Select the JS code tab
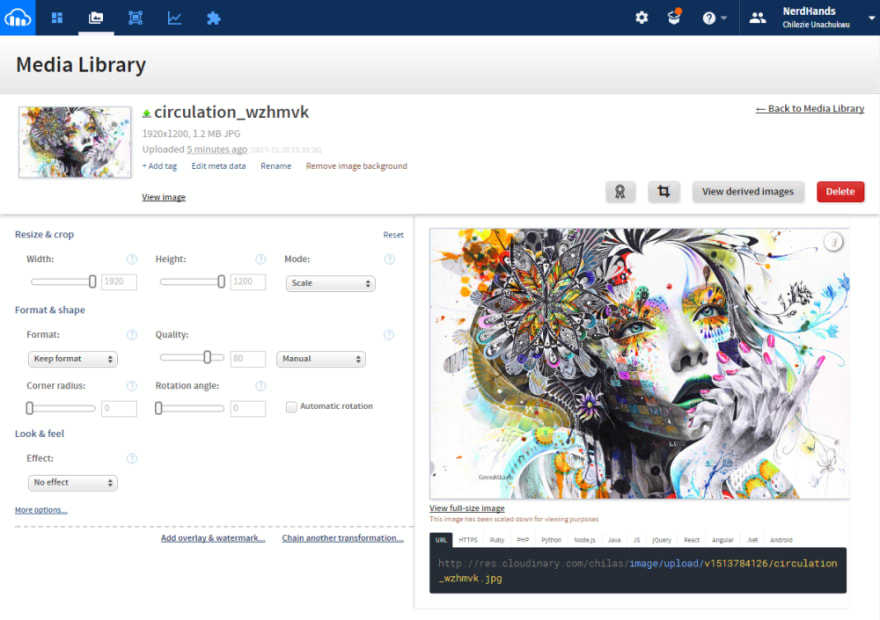The image size is (880, 620). (636, 540)
